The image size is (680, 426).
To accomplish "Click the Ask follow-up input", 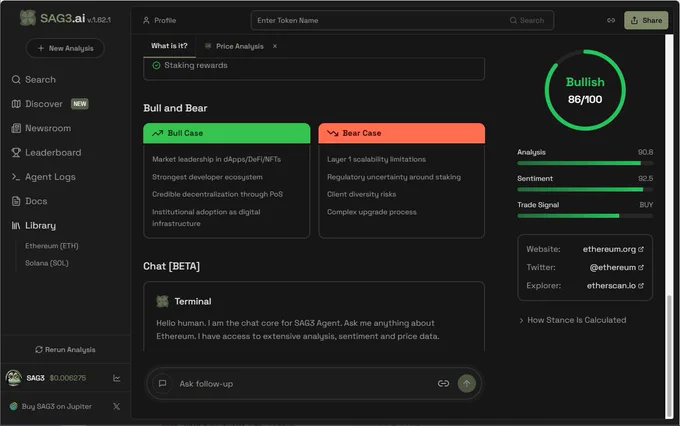I will point(304,383).
